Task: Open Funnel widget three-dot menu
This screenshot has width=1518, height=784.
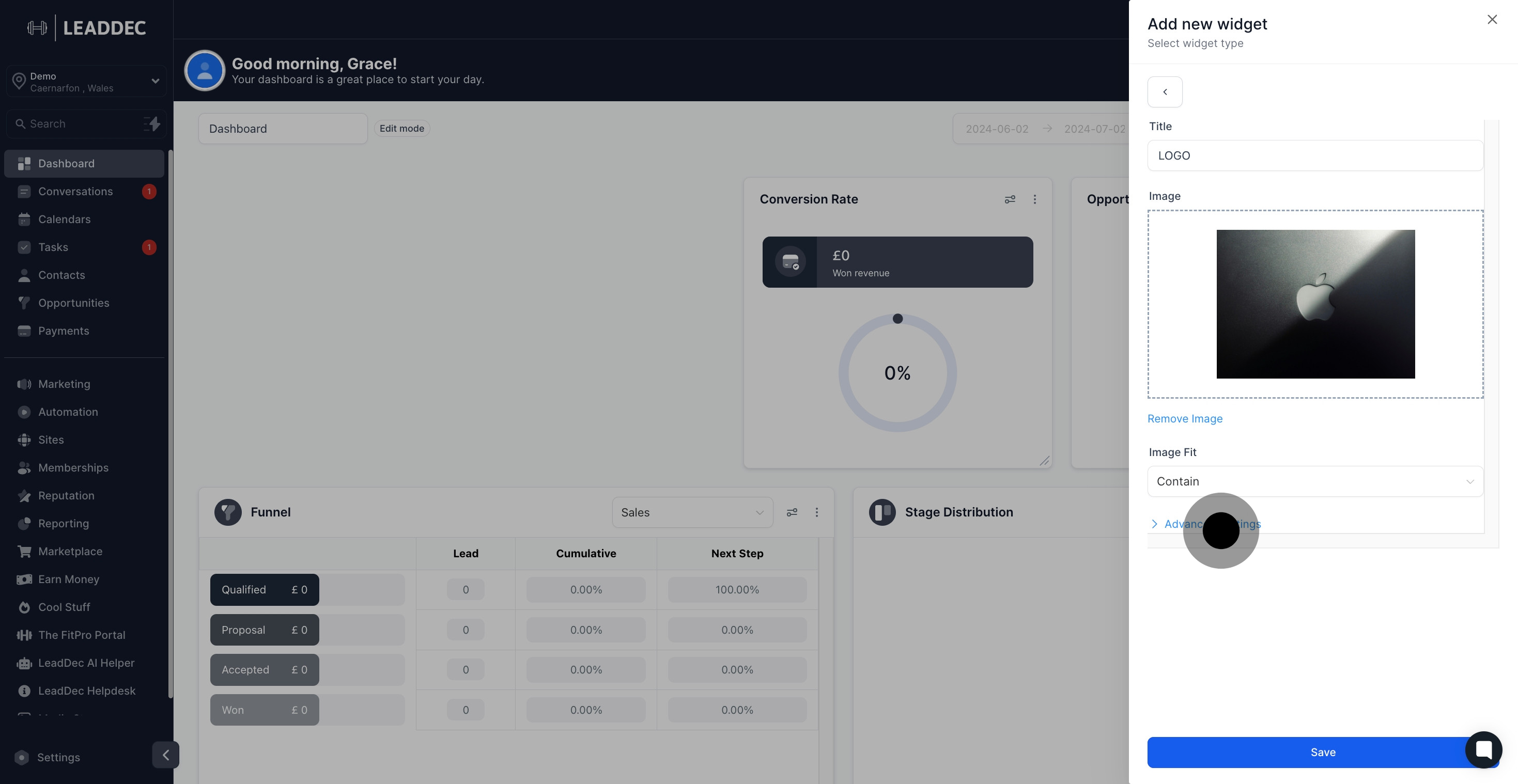Action: (816, 512)
